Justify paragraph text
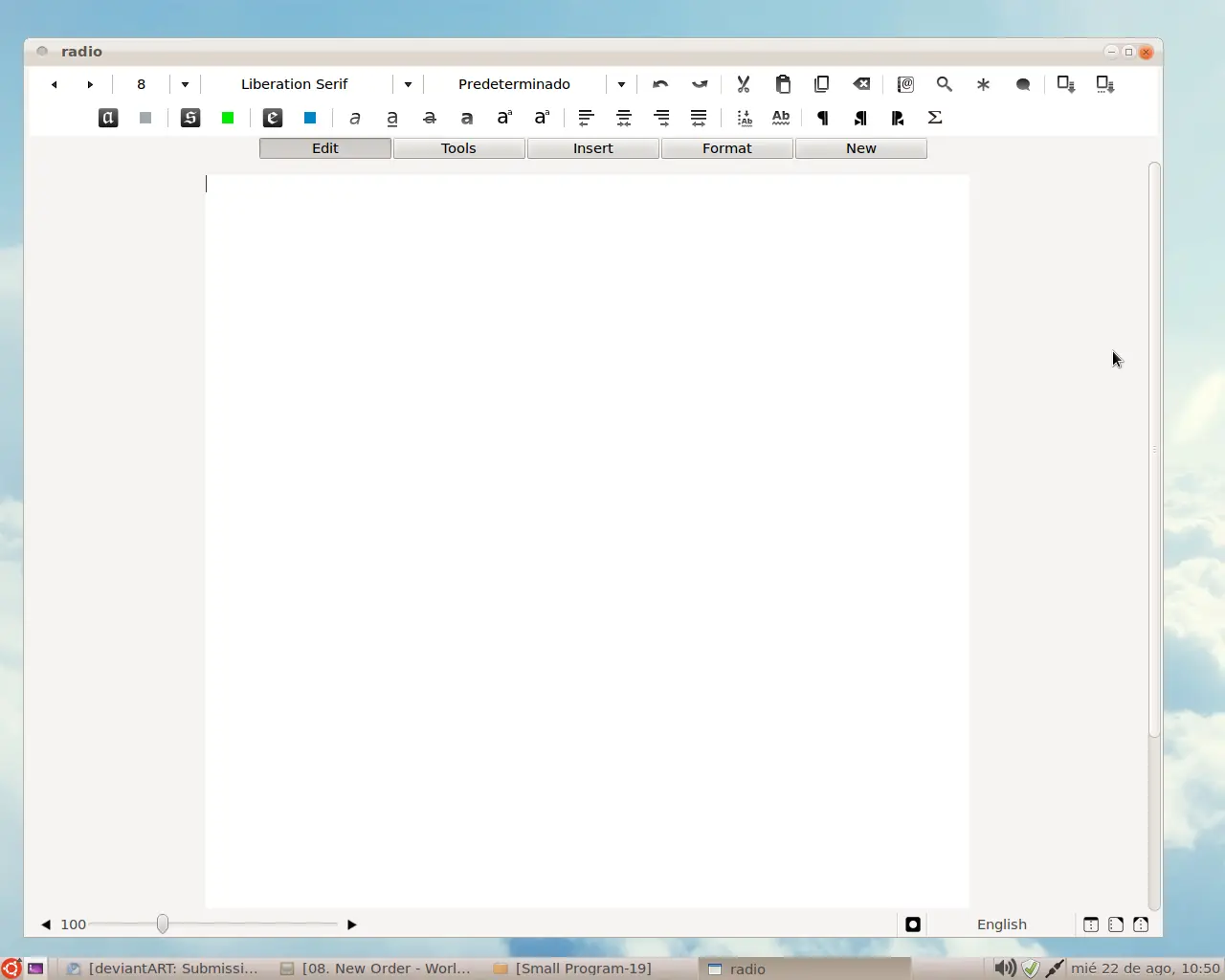 click(699, 118)
